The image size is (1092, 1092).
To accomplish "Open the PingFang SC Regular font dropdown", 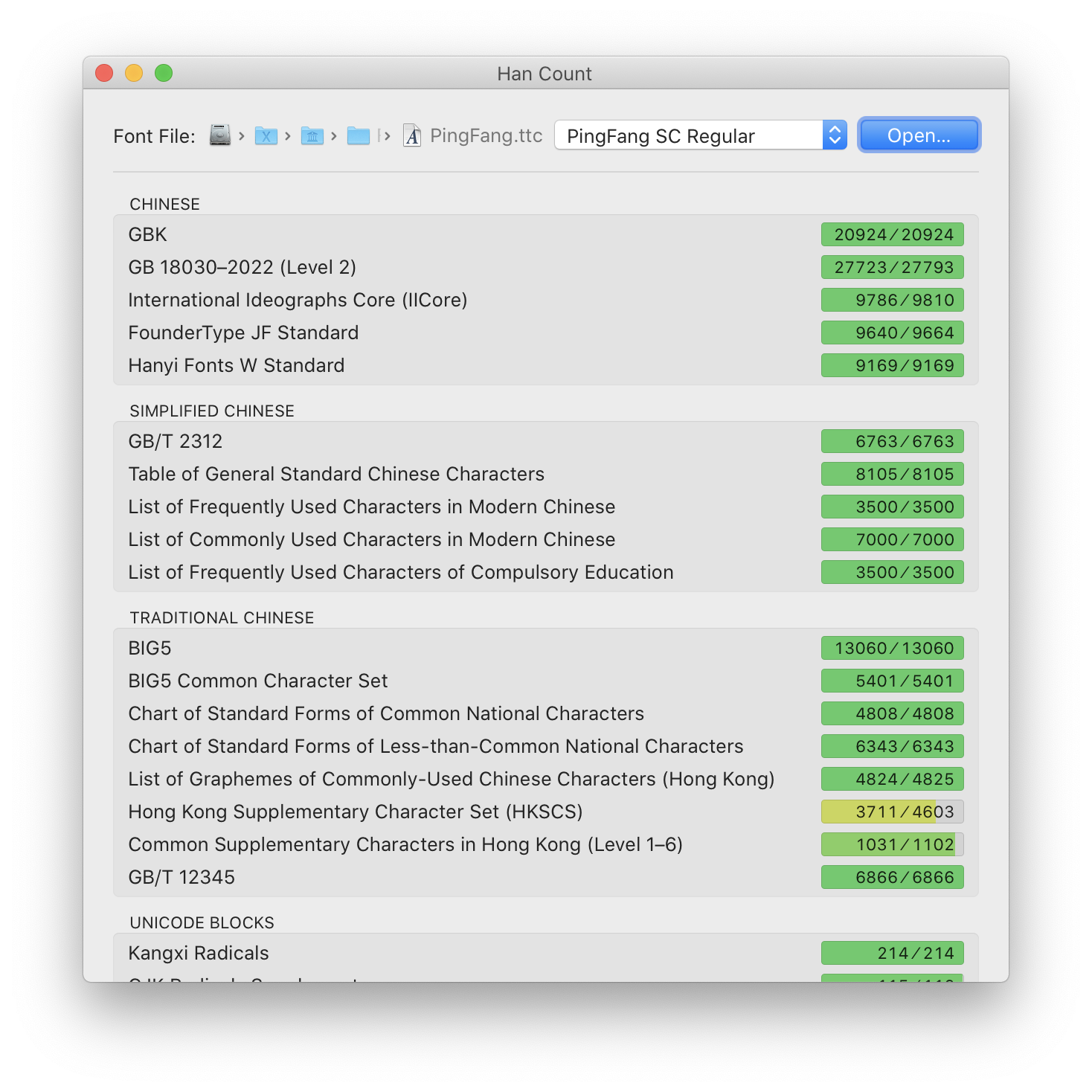I will [x=701, y=135].
